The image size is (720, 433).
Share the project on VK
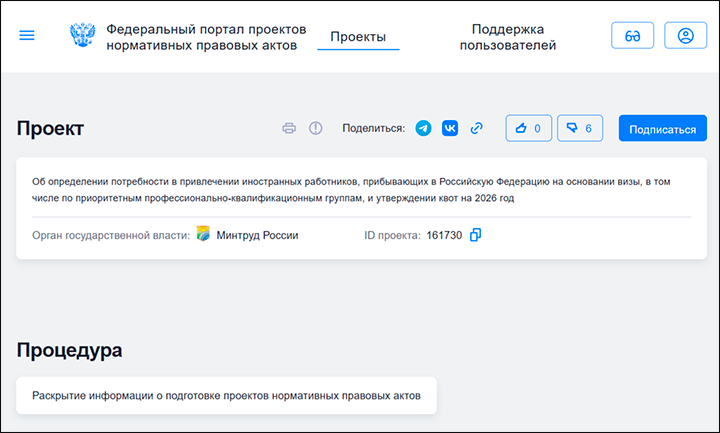click(x=450, y=128)
